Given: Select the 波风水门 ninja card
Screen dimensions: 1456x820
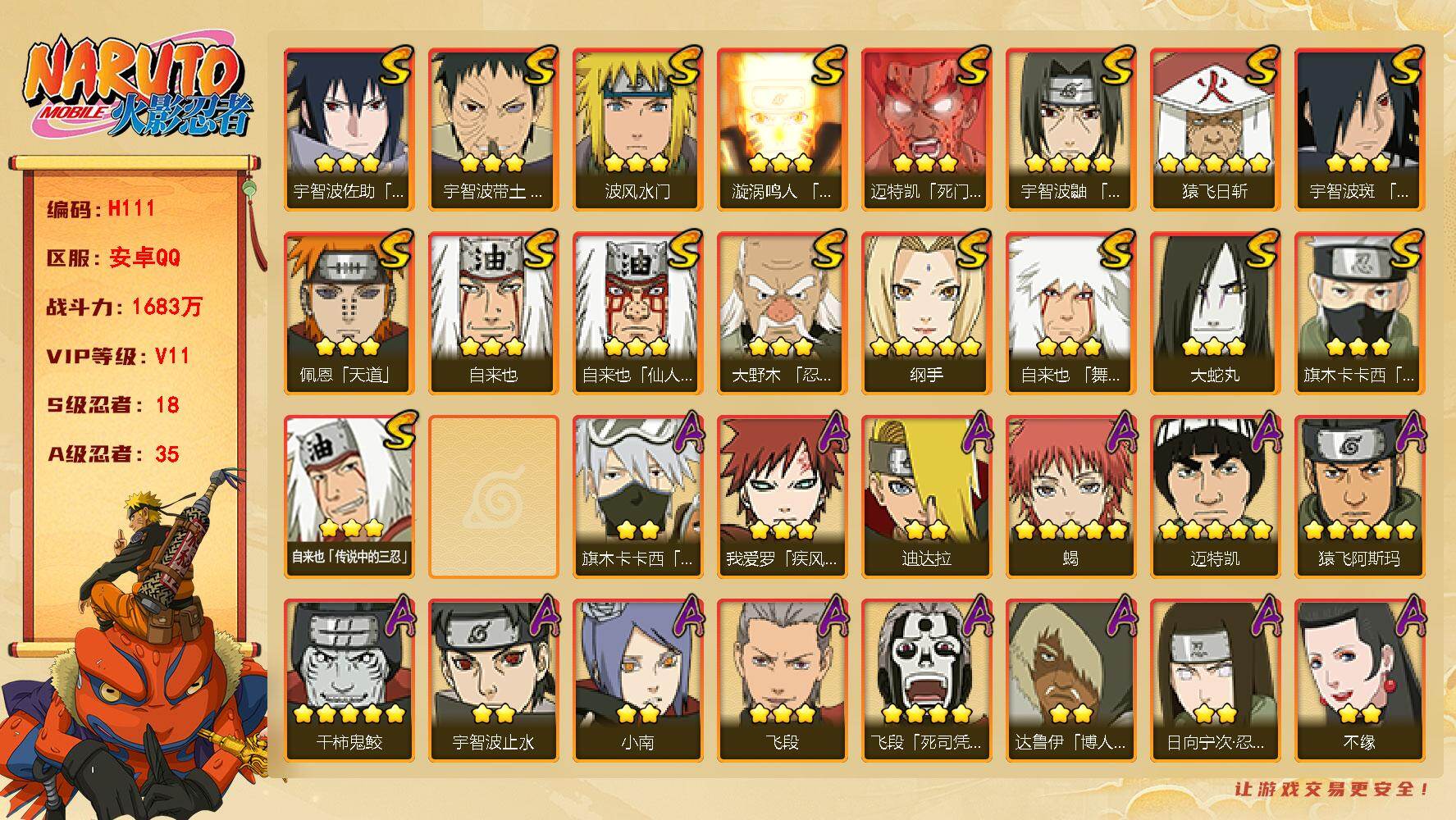Looking at the screenshot, I should (637, 129).
